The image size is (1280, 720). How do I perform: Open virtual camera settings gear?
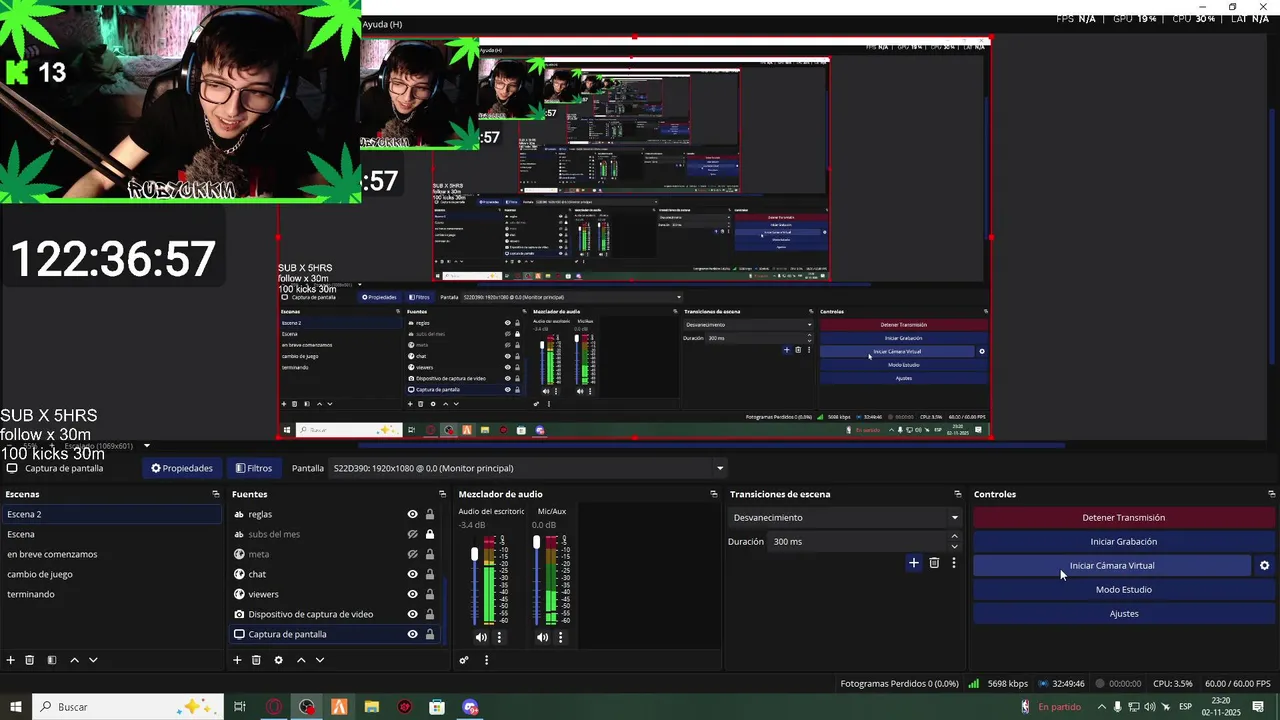[1264, 566]
